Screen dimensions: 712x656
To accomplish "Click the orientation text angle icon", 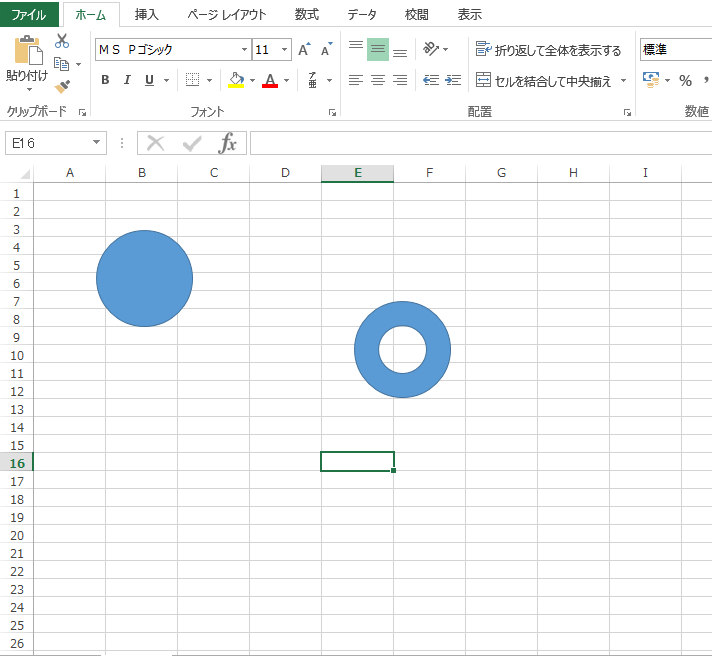I will coord(430,49).
